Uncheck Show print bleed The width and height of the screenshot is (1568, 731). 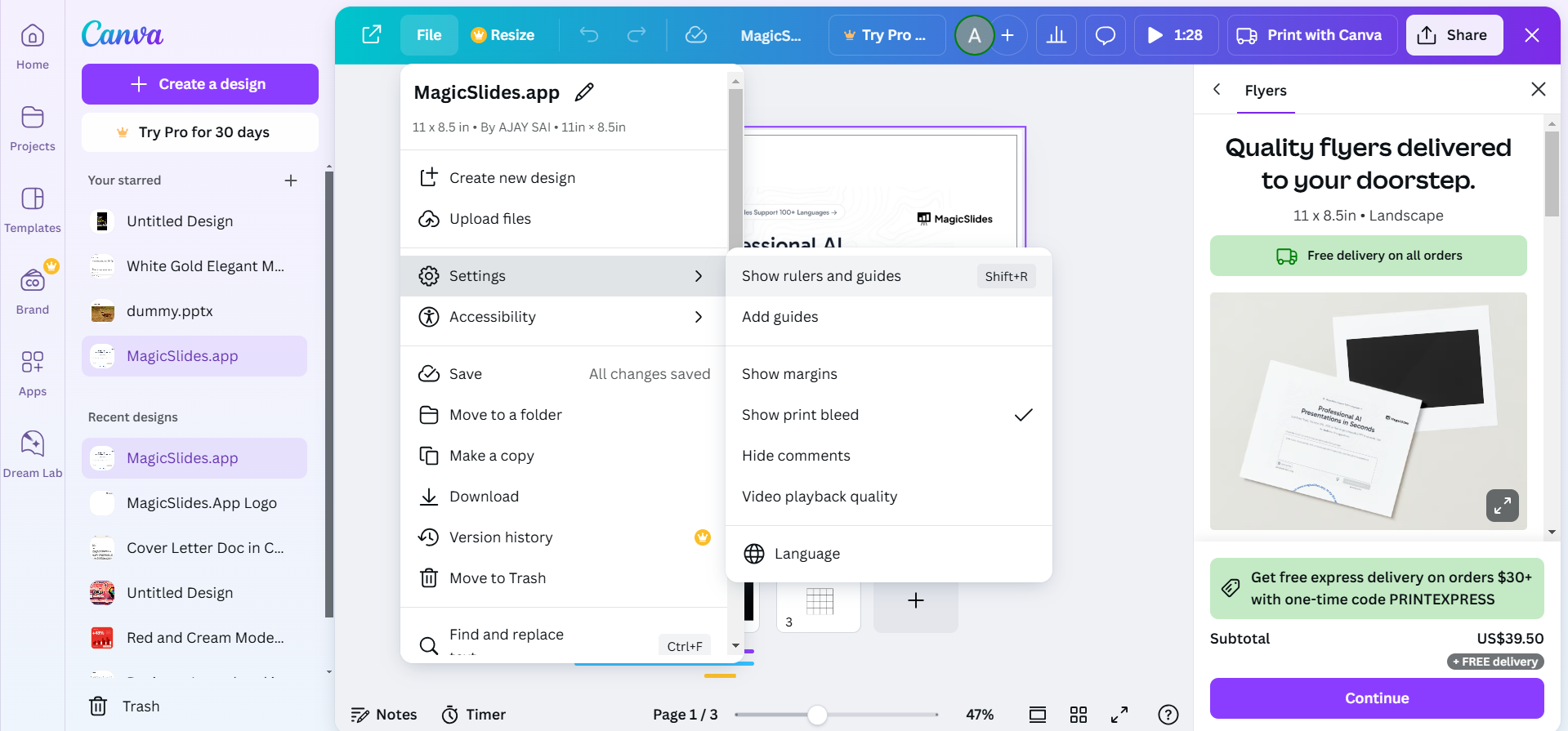click(x=889, y=415)
